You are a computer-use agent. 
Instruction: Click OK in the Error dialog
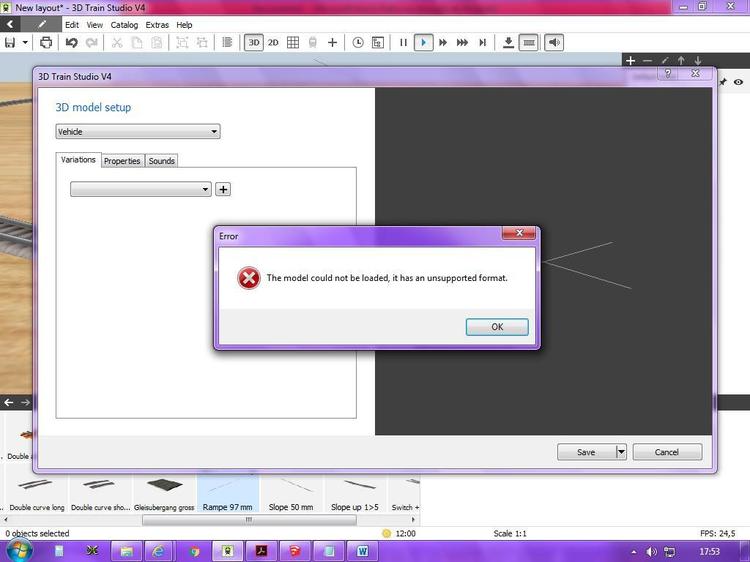[497, 327]
